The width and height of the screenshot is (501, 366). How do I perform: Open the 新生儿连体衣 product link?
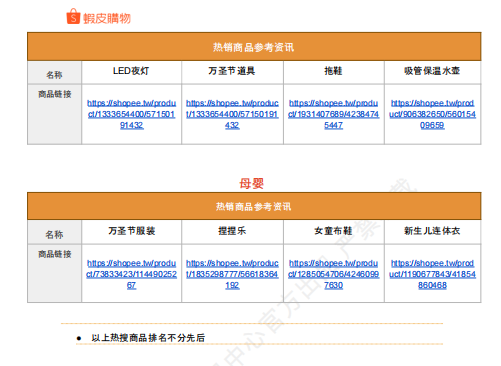[x=432, y=274]
